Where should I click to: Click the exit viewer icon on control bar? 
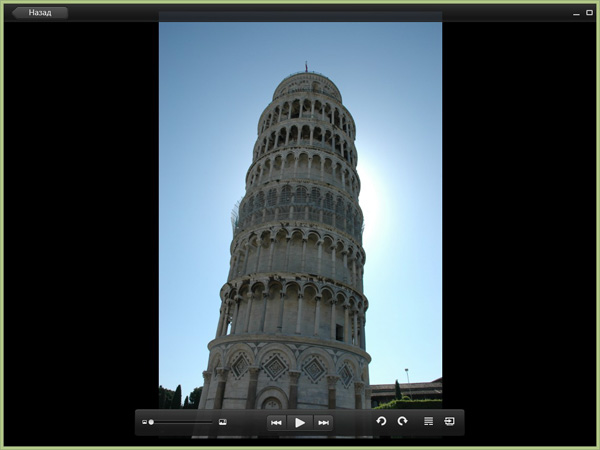pyautogui.click(x=450, y=422)
